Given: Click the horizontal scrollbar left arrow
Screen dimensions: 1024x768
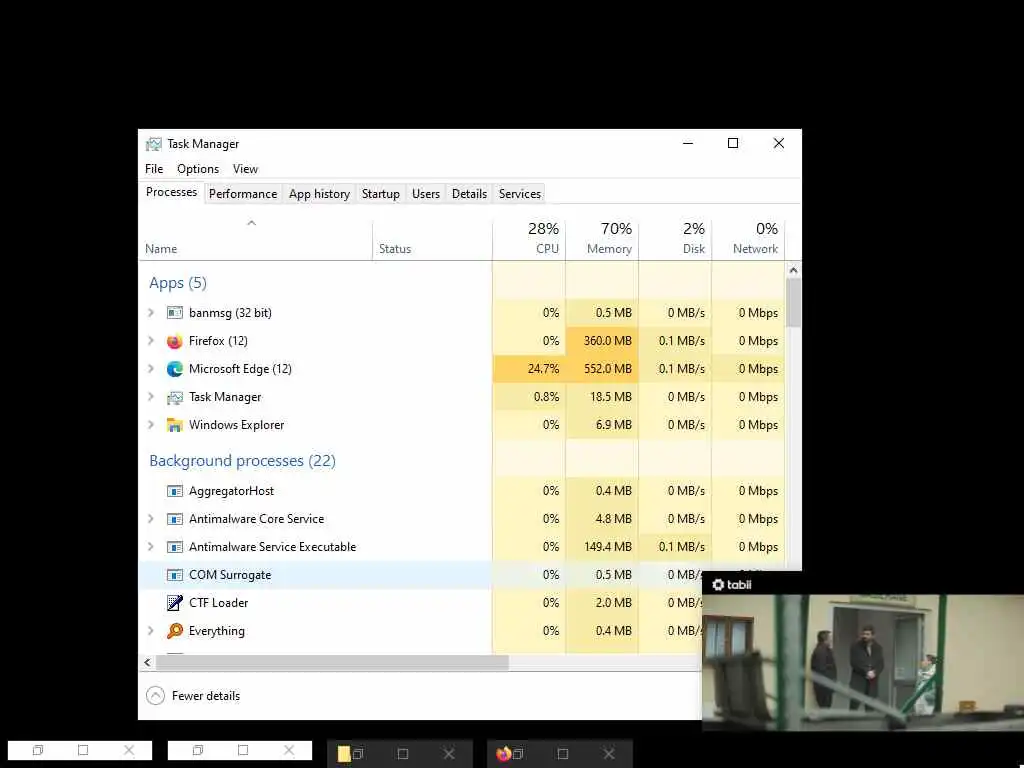Looking at the screenshot, I should 148,662.
